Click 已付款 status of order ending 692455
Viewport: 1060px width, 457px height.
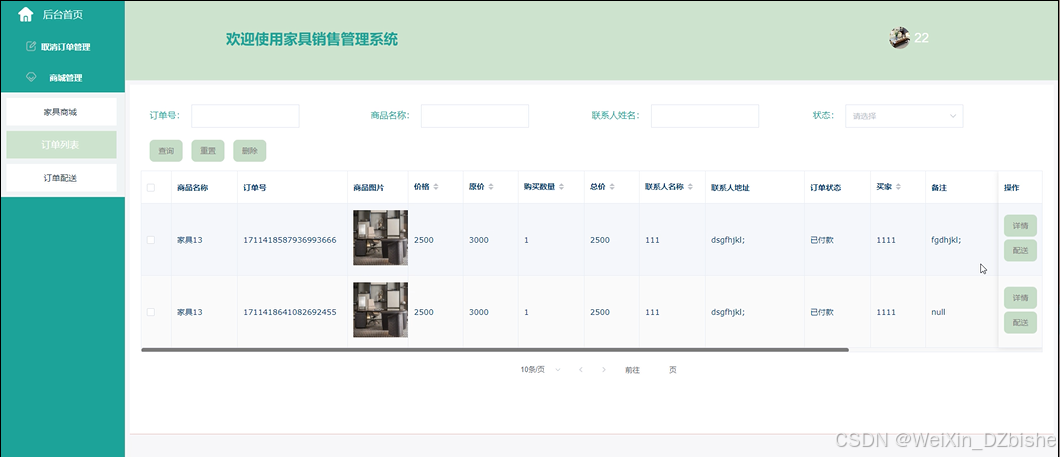click(x=822, y=312)
